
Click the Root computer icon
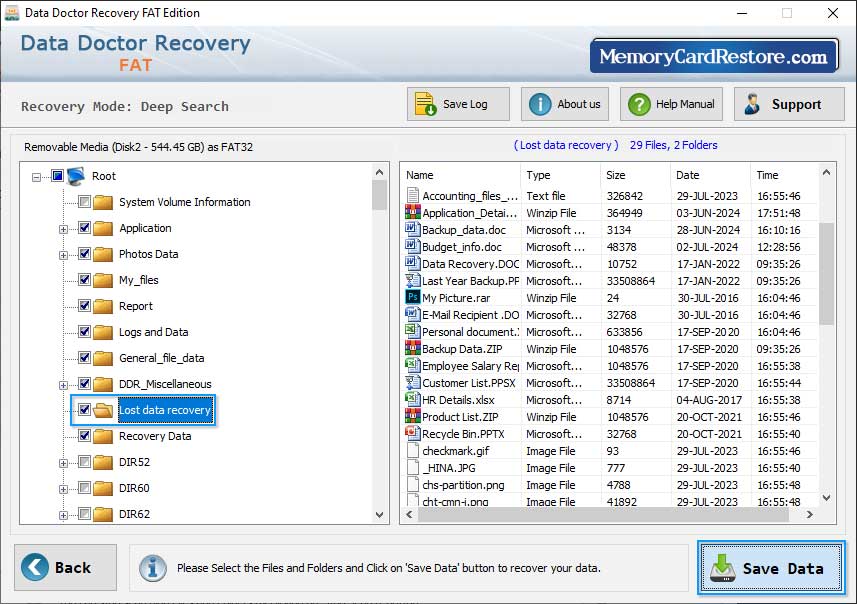76,176
